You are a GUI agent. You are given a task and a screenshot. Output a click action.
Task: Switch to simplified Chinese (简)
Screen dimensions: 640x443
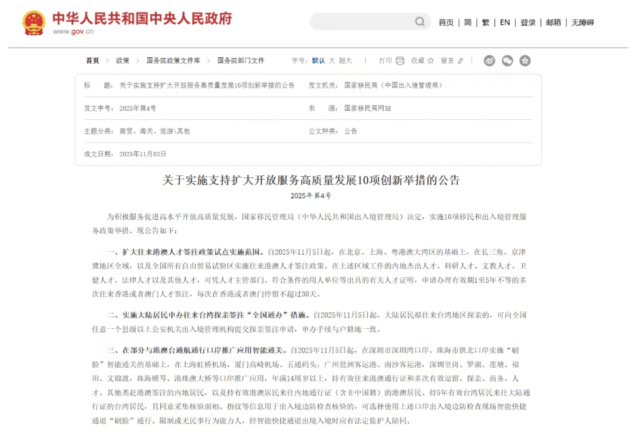468,22
